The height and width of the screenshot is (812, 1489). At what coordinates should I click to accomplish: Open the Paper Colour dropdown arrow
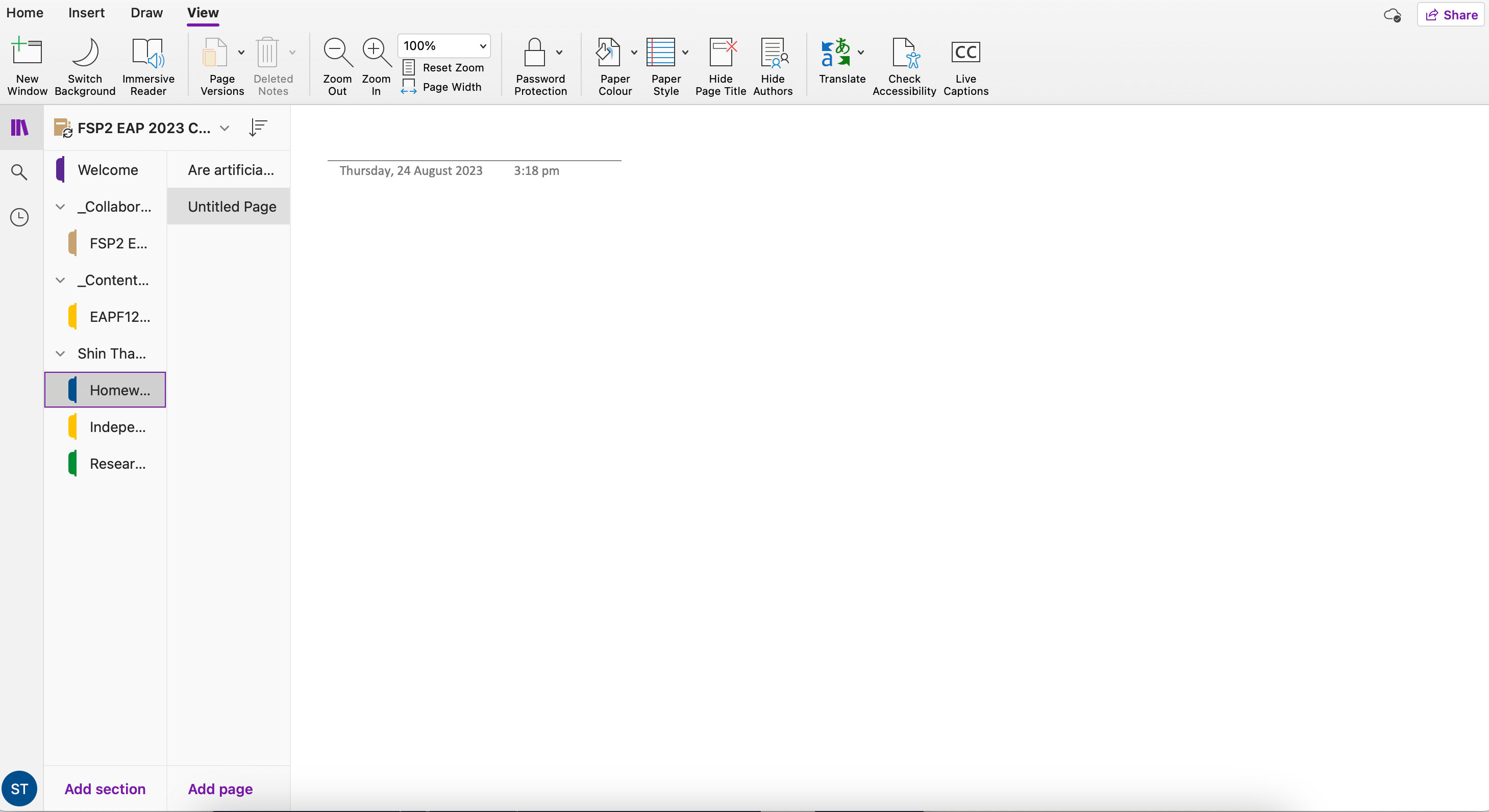634,53
